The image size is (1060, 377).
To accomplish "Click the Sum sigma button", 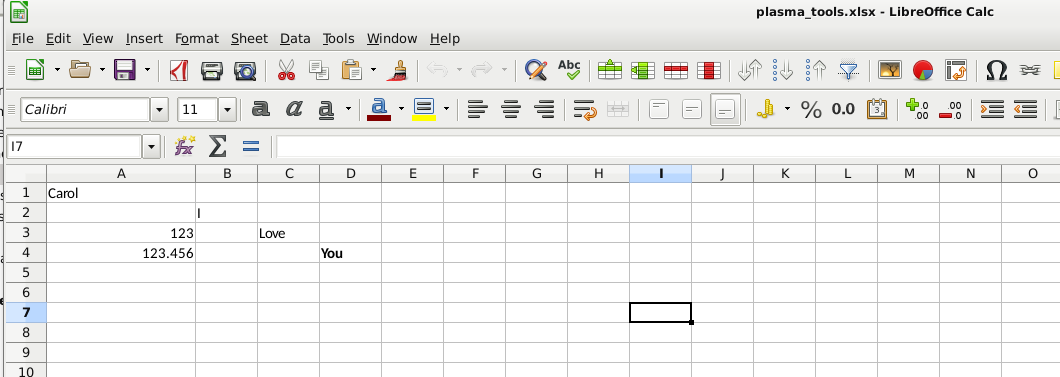I will coord(217,146).
